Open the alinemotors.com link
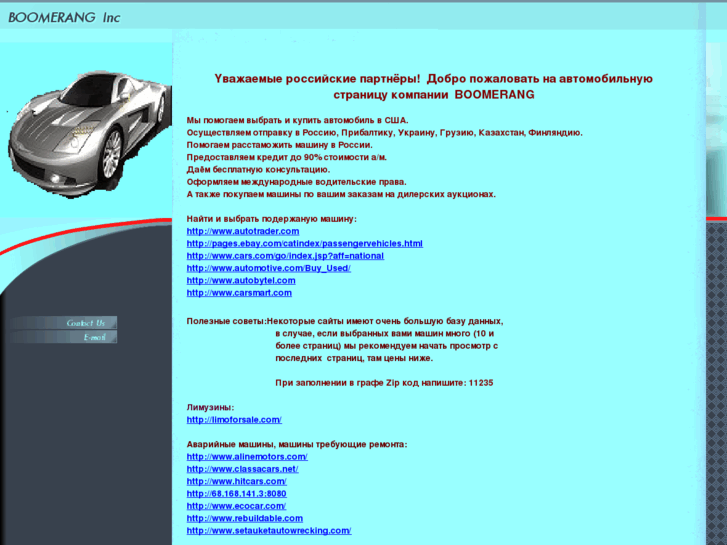This screenshot has height=545, width=727. 247,457
